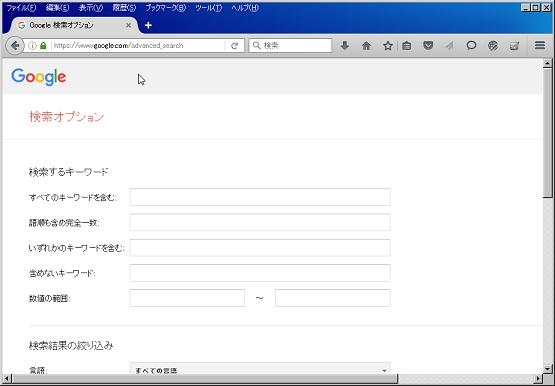Image resolution: width=555 pixels, height=386 pixels.
Task: Click the 数値の範囲 label
Action: (x=49, y=298)
